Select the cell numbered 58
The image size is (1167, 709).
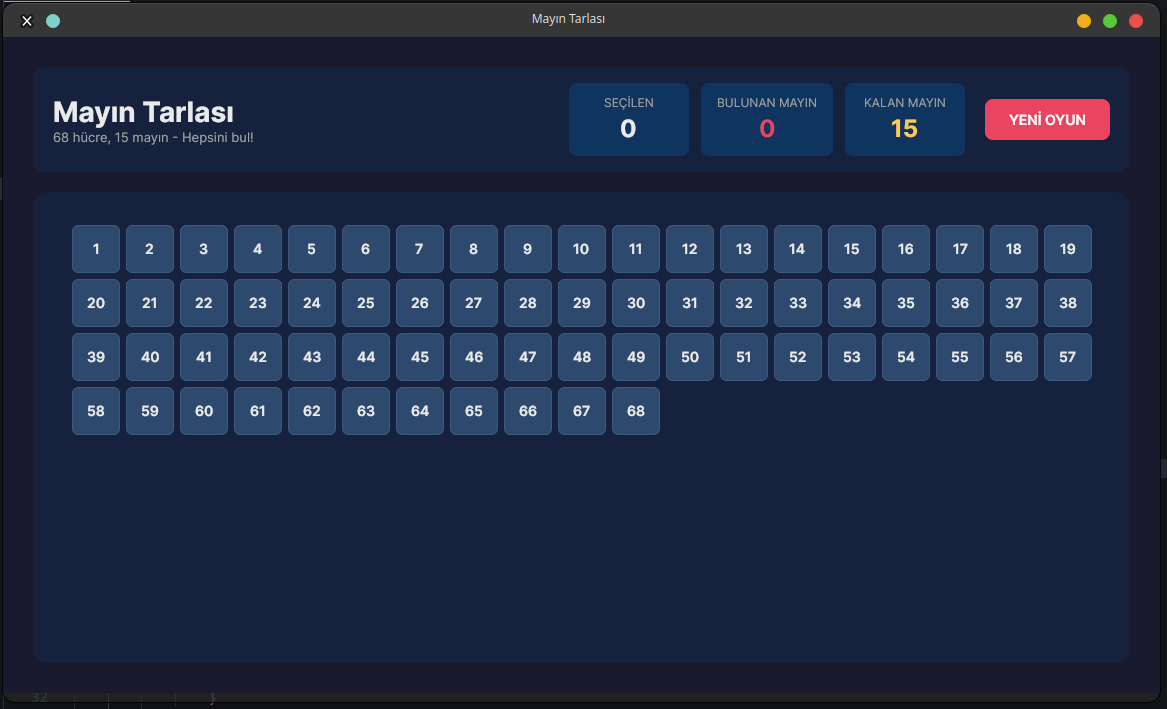[96, 411]
